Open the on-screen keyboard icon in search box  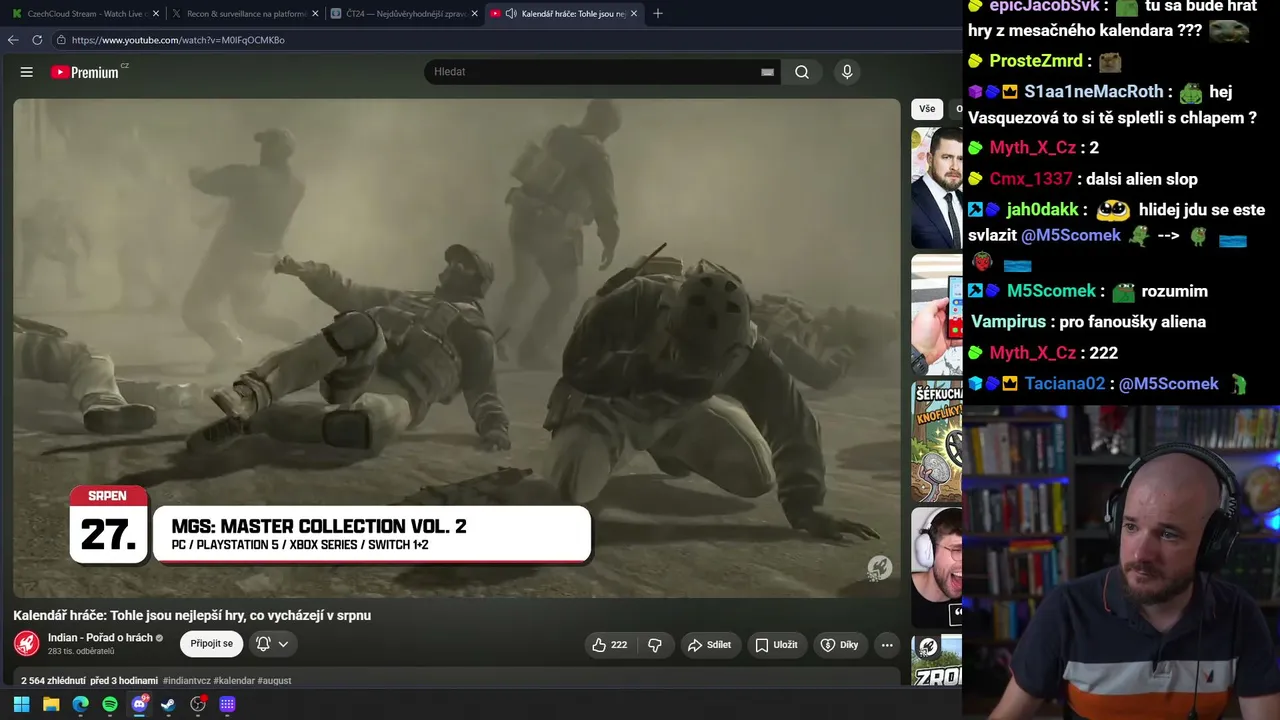point(767,72)
